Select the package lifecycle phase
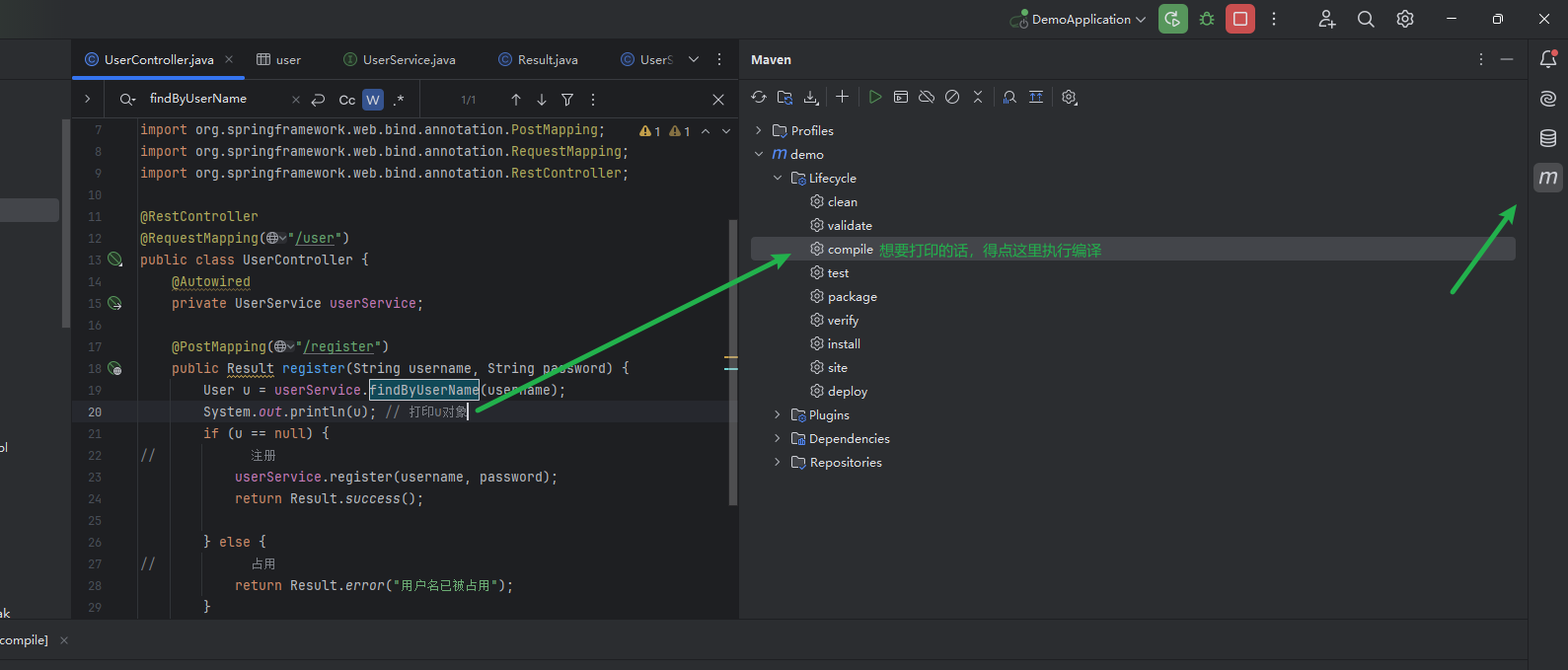The image size is (1568, 670). (852, 297)
